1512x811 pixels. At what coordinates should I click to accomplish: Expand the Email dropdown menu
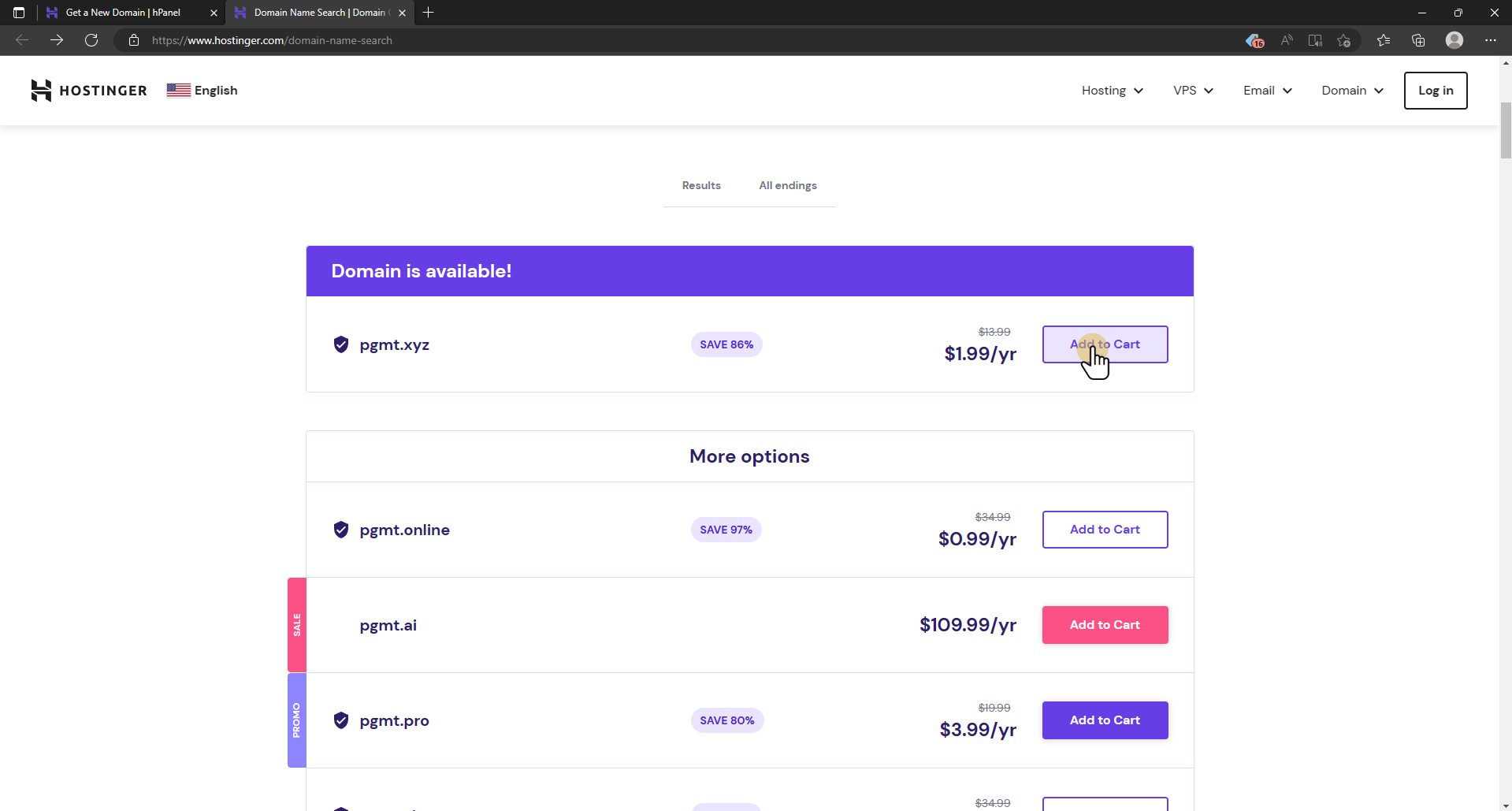point(1268,91)
